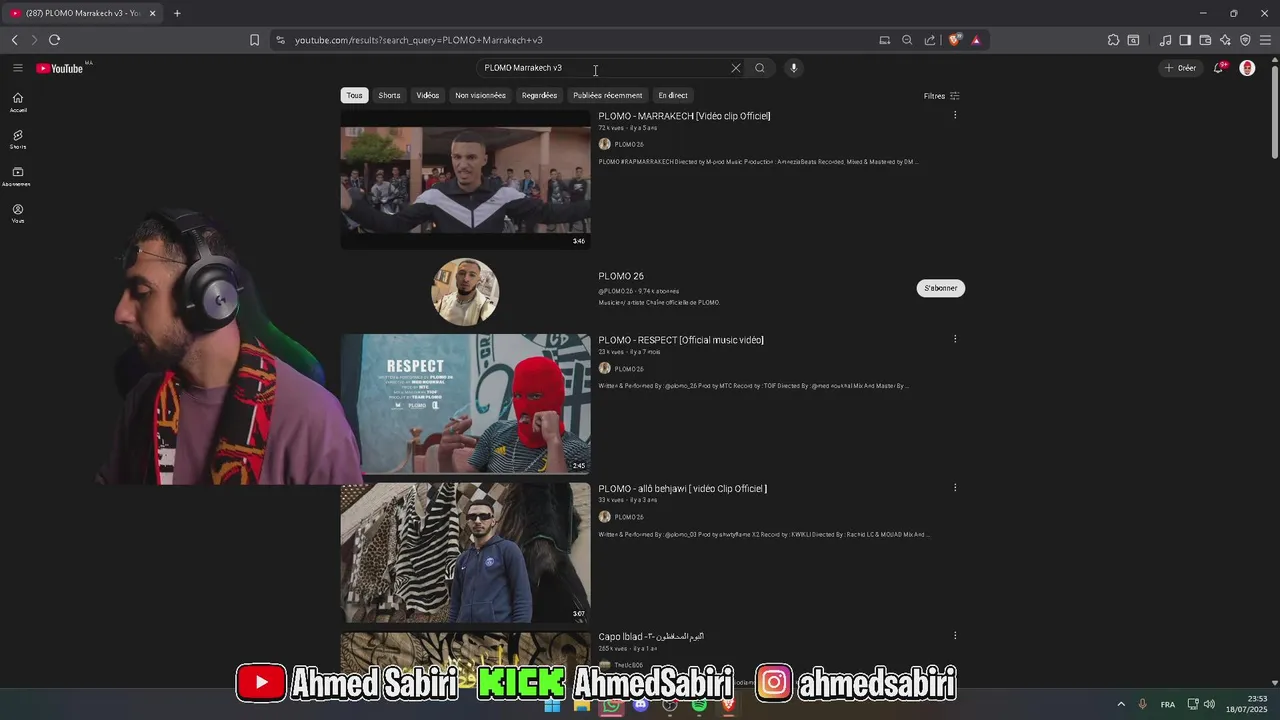Click the YouTube search magnifier button
Screen dimensions: 1280x720
click(x=760, y=68)
